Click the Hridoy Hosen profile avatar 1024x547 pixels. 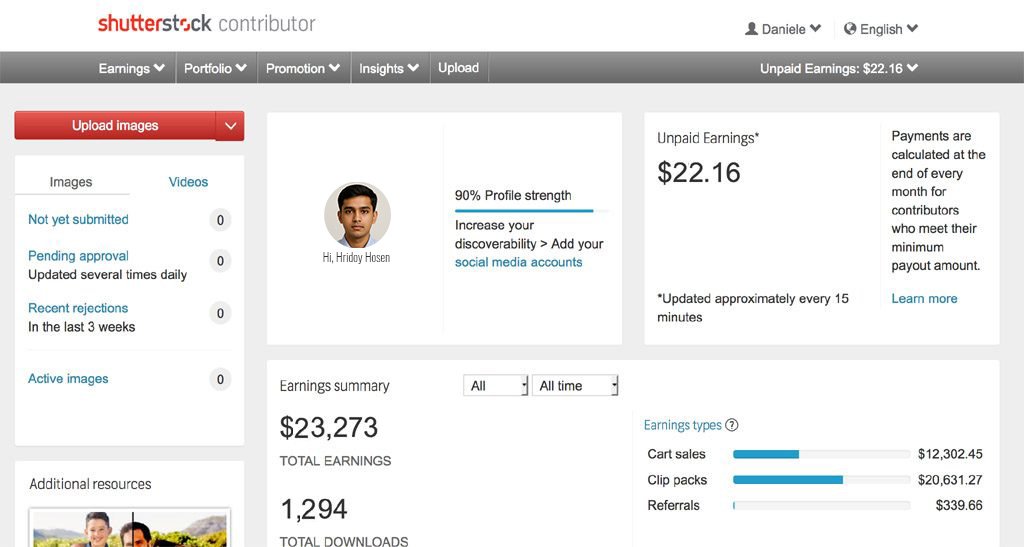pos(357,215)
